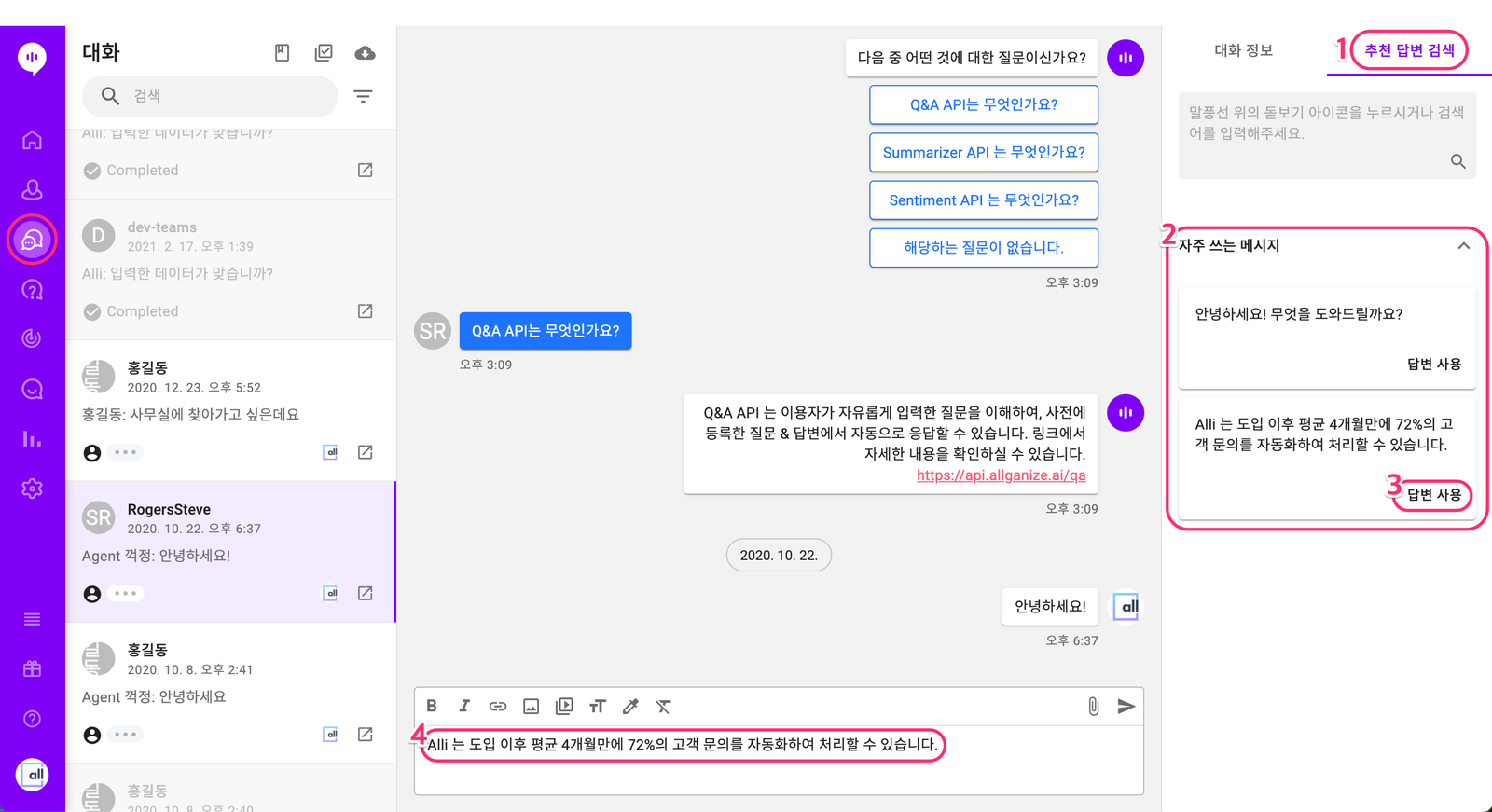Screen dimensions: 1492x812
Task: Click the cloud download icon
Action: point(366,53)
